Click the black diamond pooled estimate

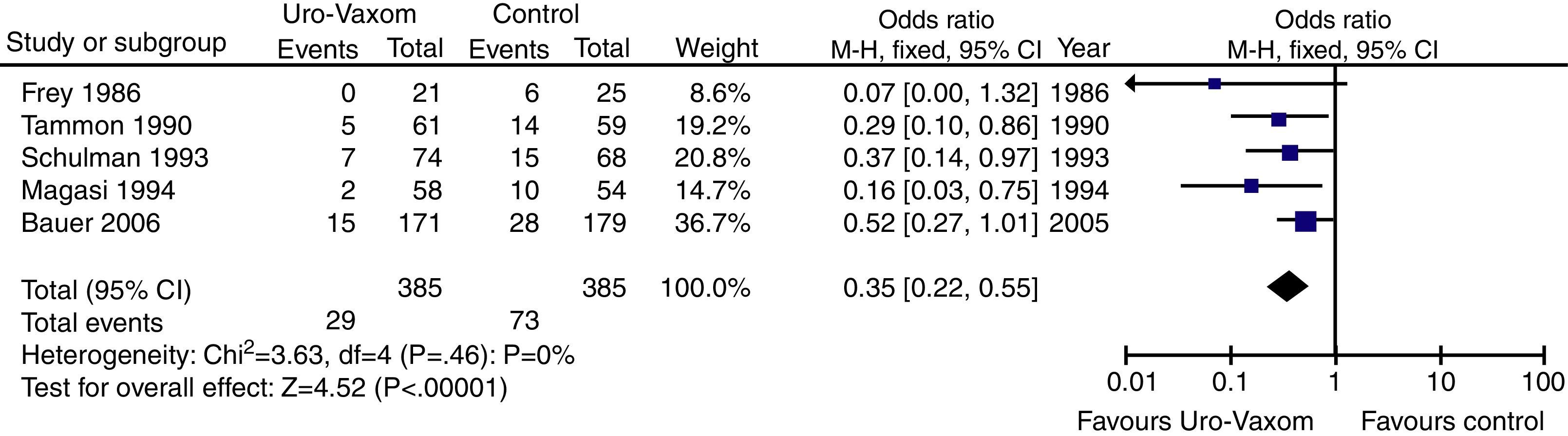(1287, 286)
